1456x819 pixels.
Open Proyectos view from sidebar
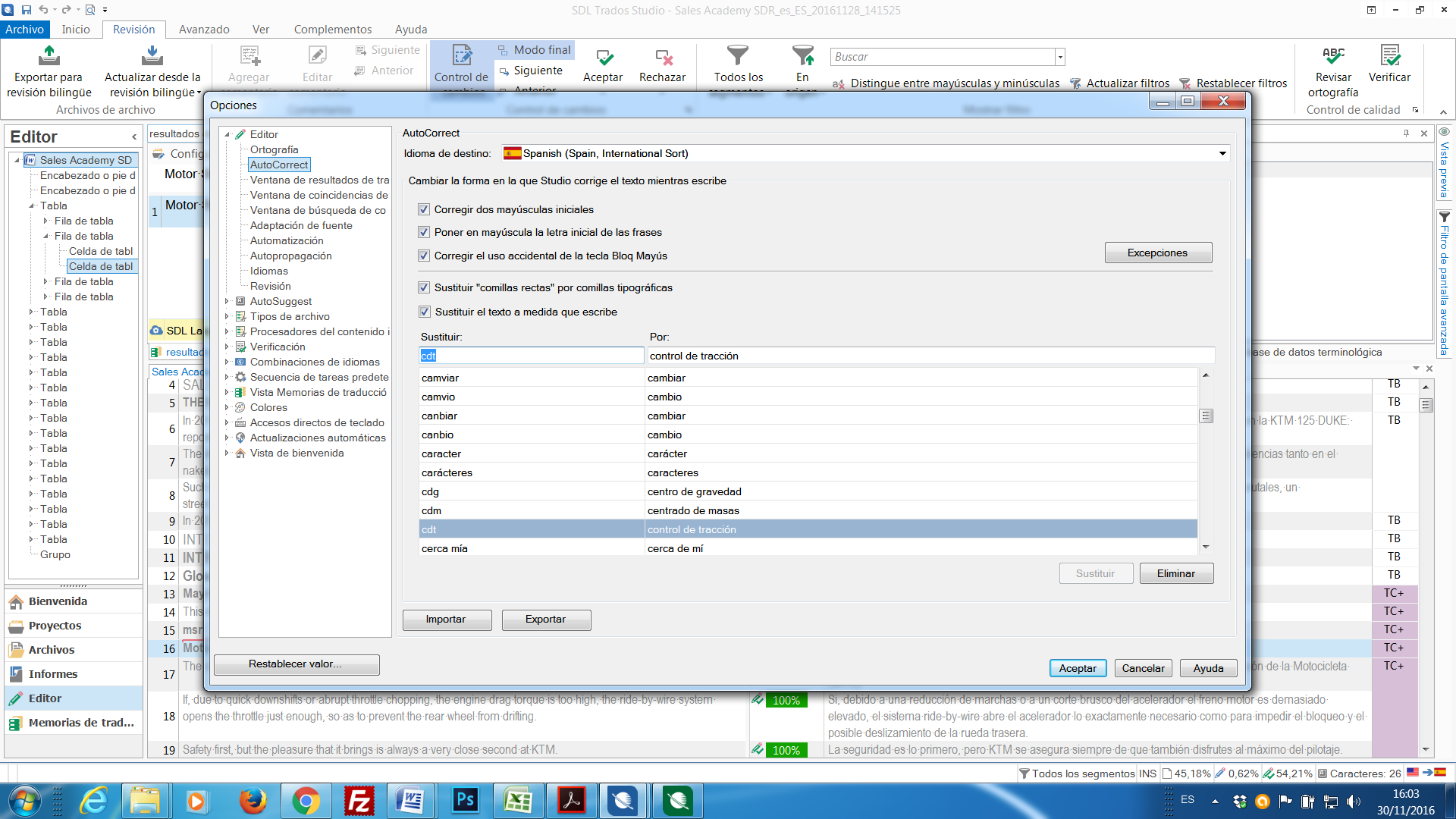[74, 626]
